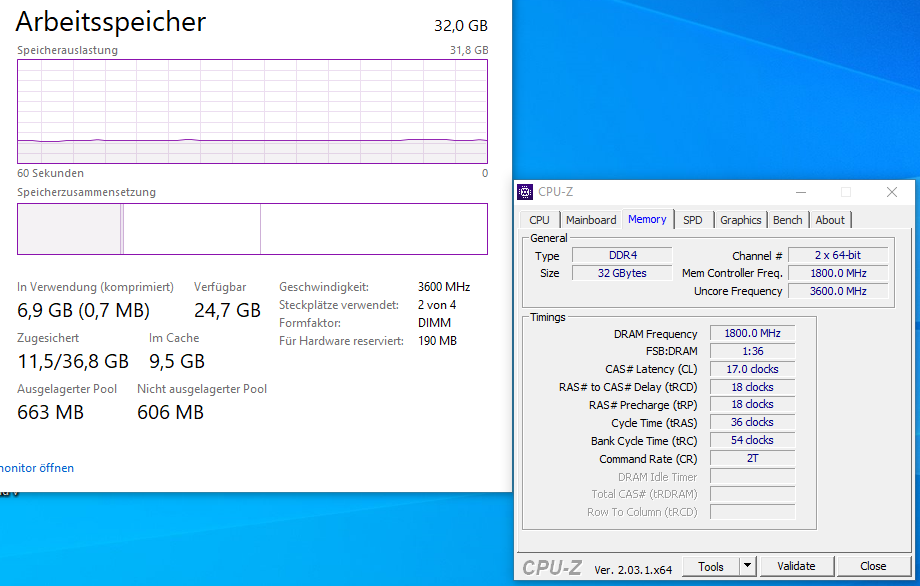Click the tRC 54 clocks value
This screenshot has width=920, height=586.
click(752, 441)
